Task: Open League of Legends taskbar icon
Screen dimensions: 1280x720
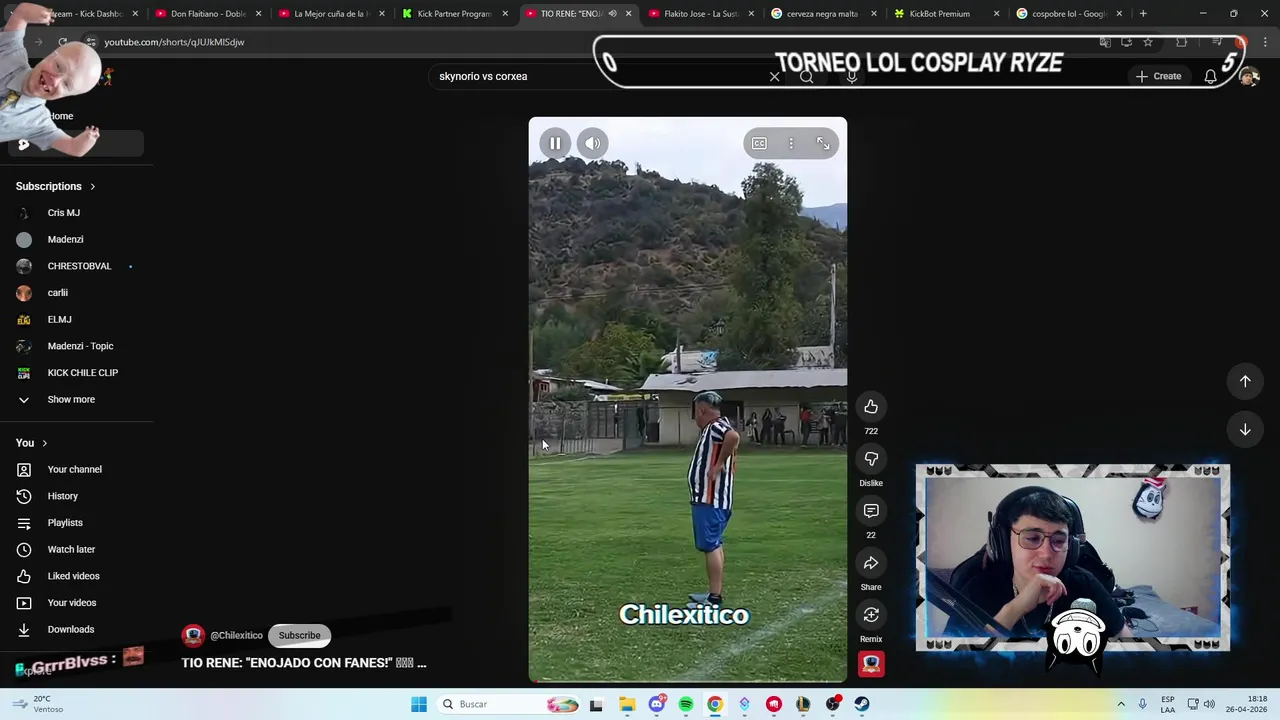Action: (x=803, y=704)
